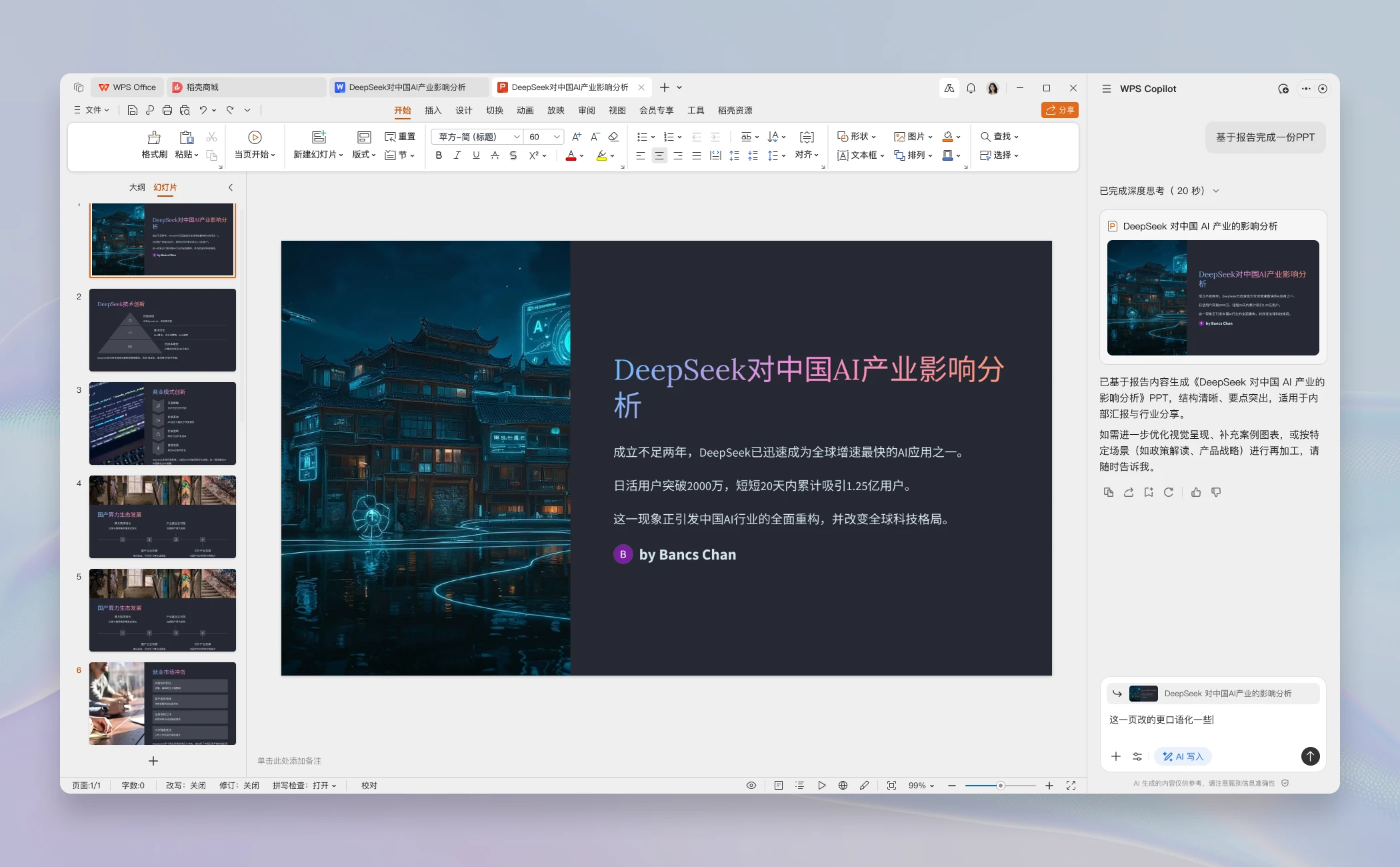Select slide 2 DeepSeek技术创新 thumbnail
The height and width of the screenshot is (867, 1400).
pyautogui.click(x=163, y=330)
